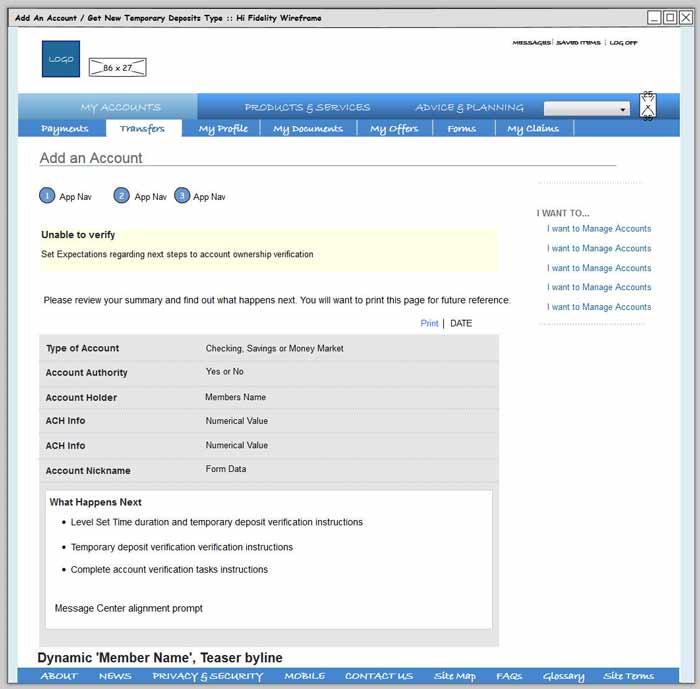Click the Print link
The image size is (700, 689).
[x=429, y=323]
